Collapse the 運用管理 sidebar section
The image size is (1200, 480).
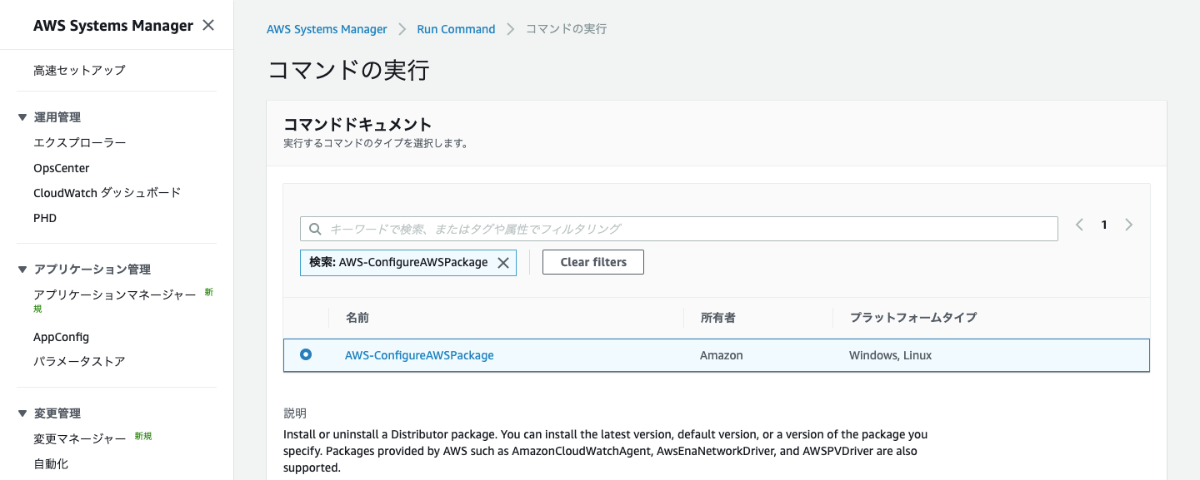coord(23,117)
